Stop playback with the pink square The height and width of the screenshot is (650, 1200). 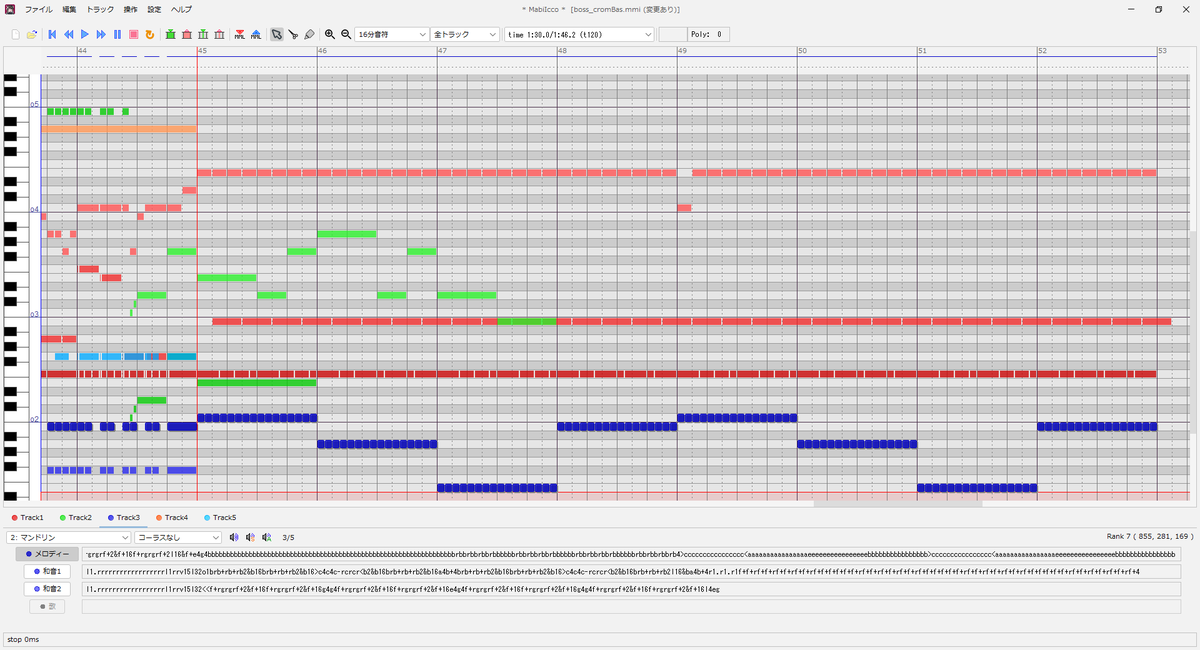pos(133,34)
